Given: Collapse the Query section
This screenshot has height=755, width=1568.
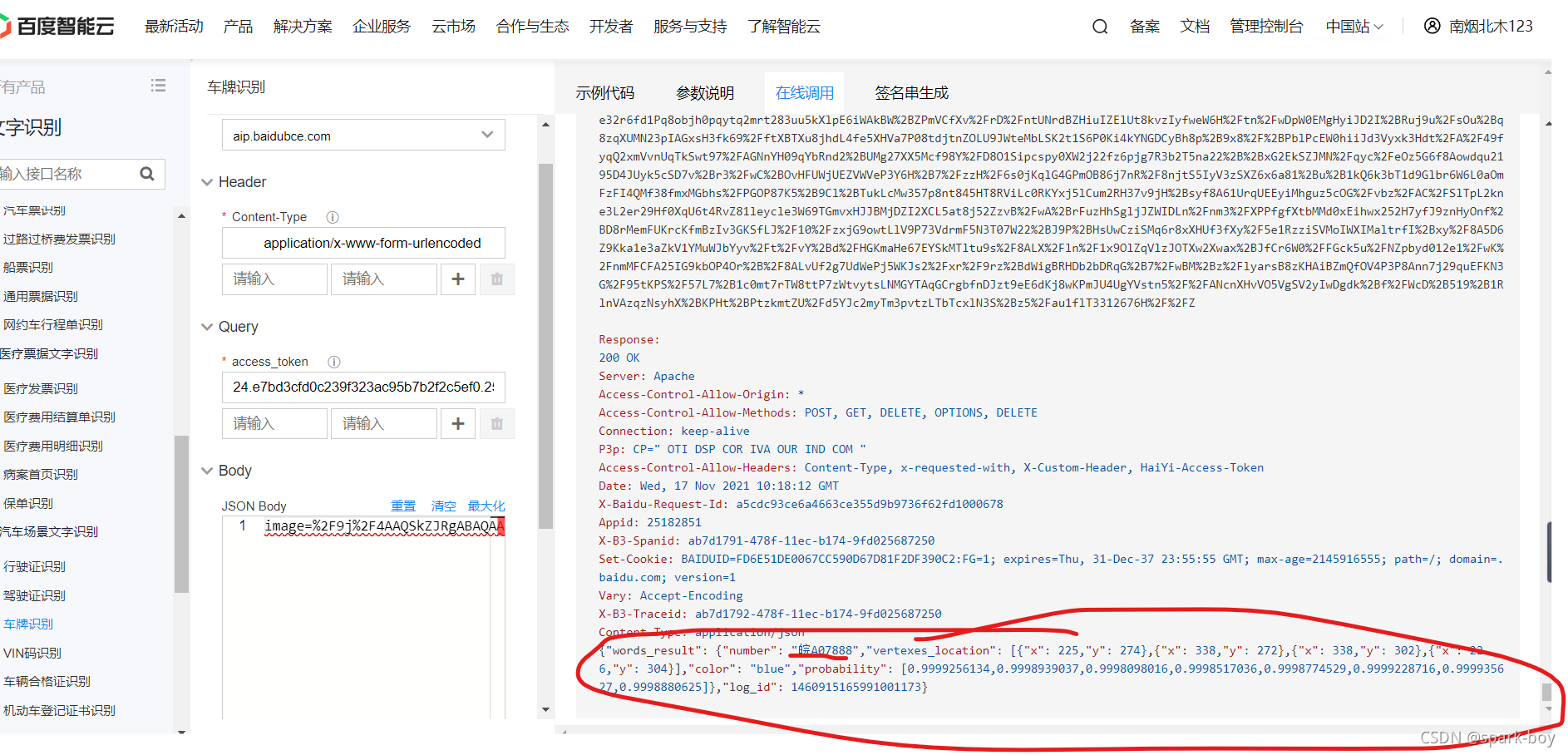Looking at the screenshot, I should 207,327.
